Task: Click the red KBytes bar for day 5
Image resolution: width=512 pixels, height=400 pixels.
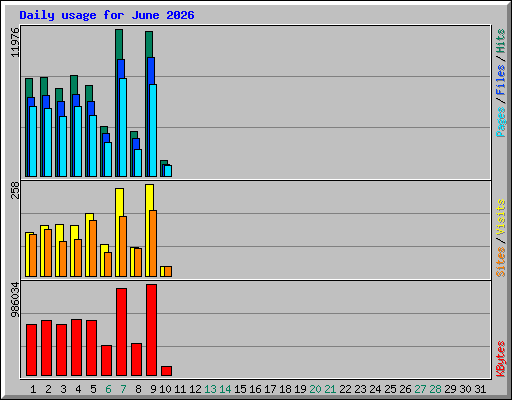Action: click(x=91, y=348)
